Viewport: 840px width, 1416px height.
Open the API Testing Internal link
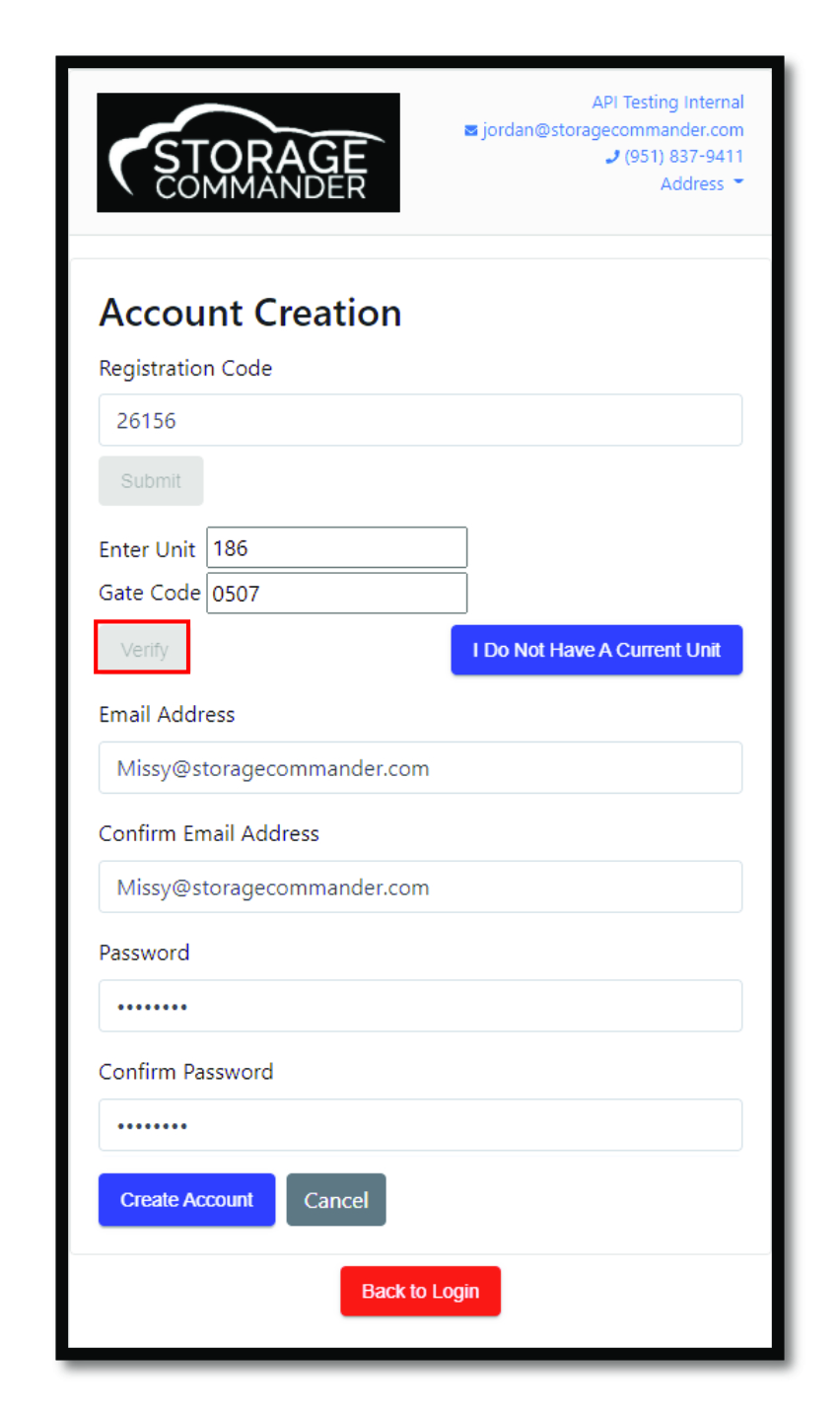pyautogui.click(x=667, y=102)
